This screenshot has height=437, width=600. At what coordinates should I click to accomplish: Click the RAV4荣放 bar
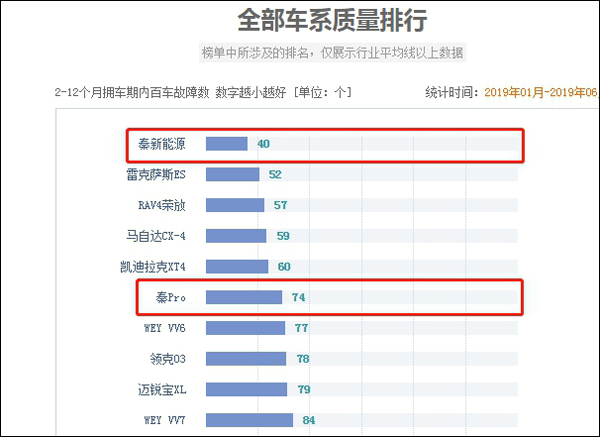pyautogui.click(x=235, y=205)
